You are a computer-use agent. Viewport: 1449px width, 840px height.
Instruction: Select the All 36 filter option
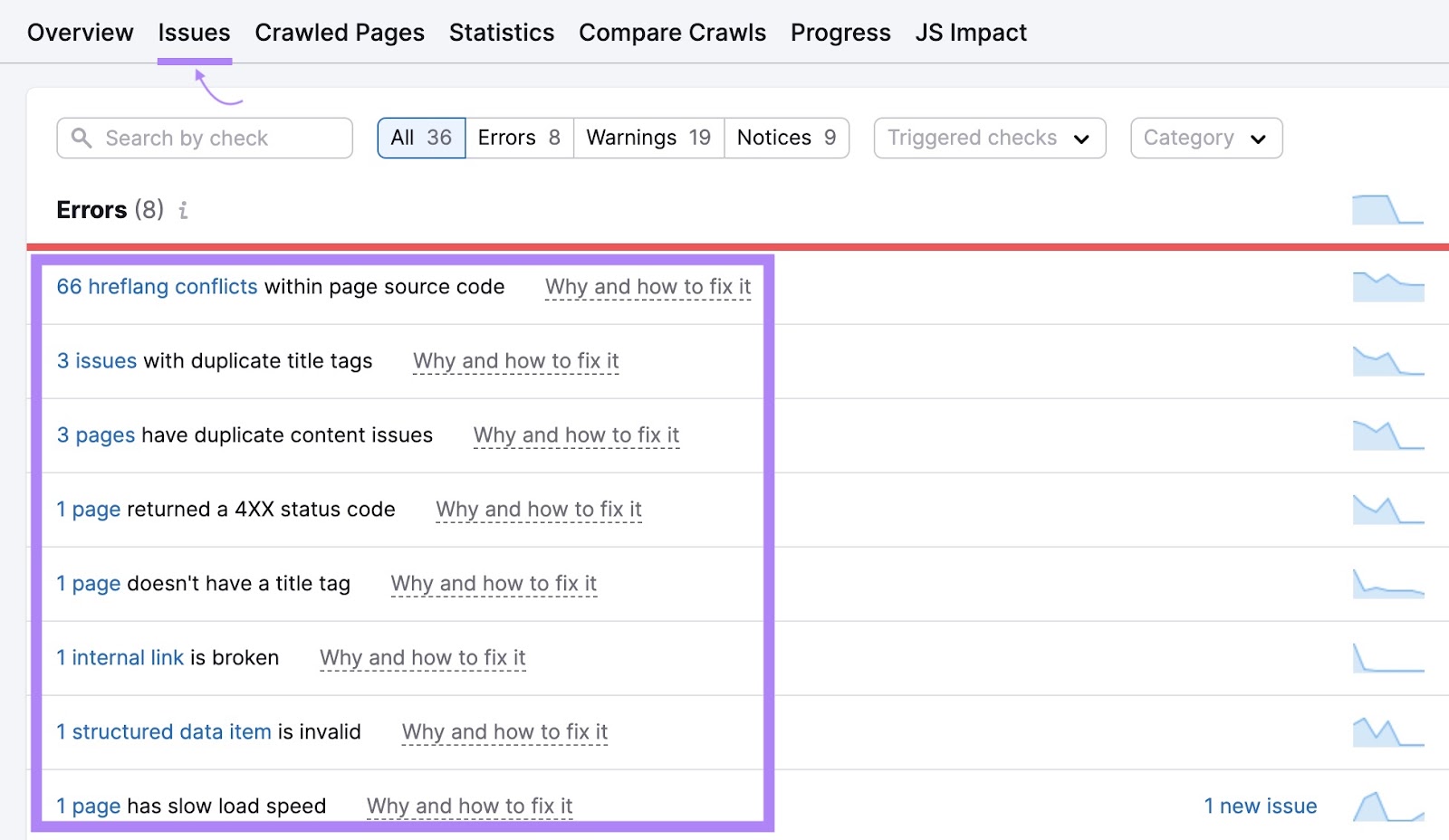[420, 138]
